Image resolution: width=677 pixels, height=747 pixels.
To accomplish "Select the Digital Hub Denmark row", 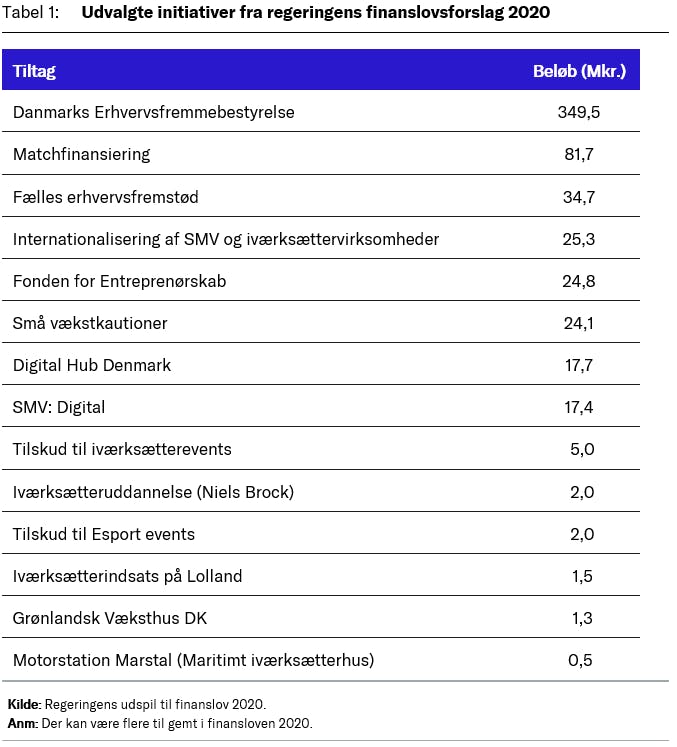I will tap(91, 365).
